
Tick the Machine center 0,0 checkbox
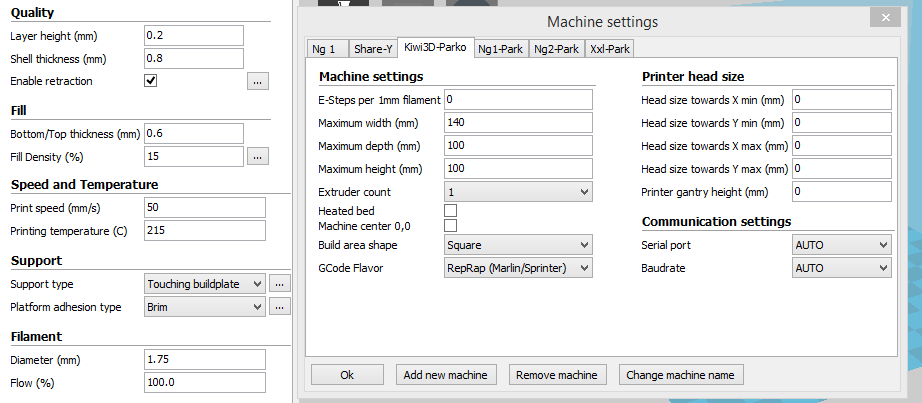click(450, 226)
